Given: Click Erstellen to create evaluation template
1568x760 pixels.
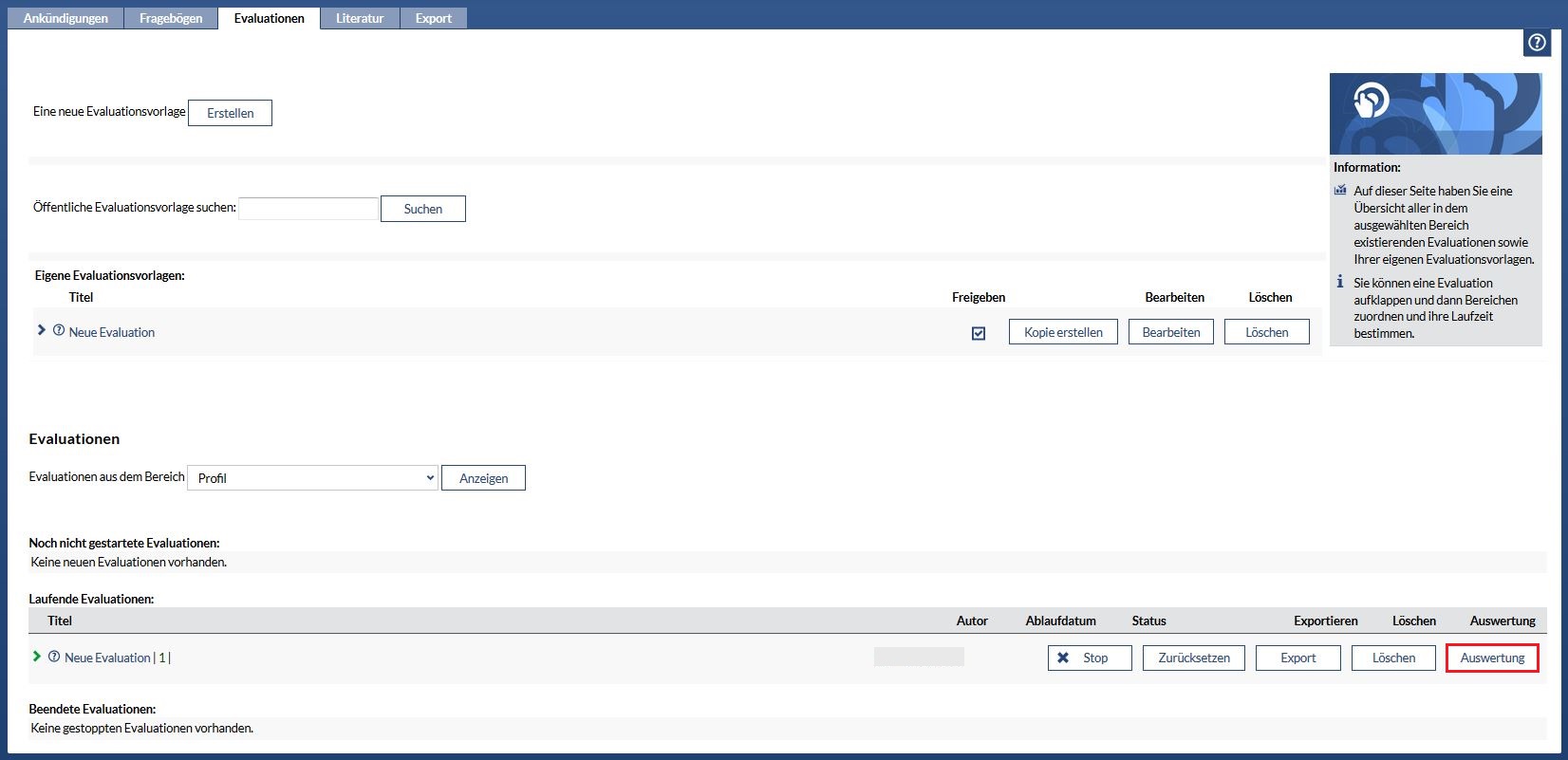Looking at the screenshot, I should pos(230,113).
